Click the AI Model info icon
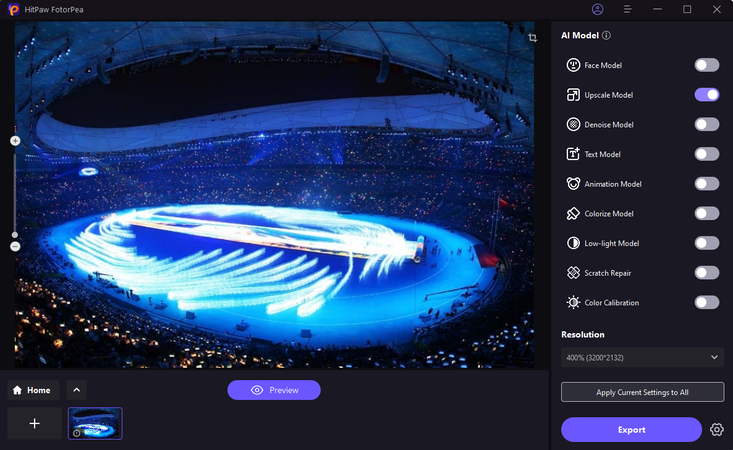This screenshot has height=450, width=733. click(607, 36)
